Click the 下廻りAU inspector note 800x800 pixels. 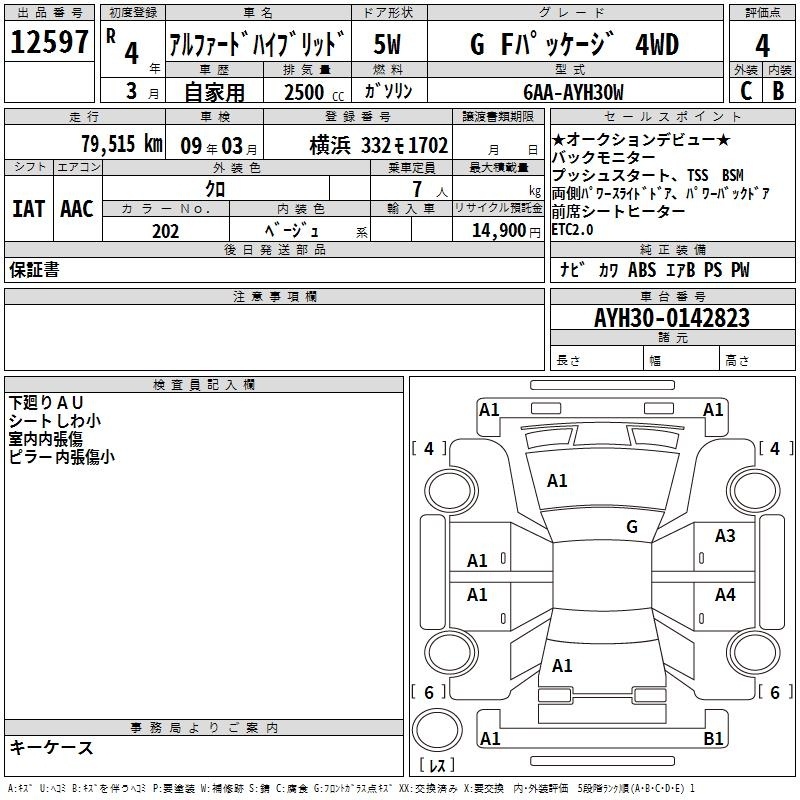[47, 402]
